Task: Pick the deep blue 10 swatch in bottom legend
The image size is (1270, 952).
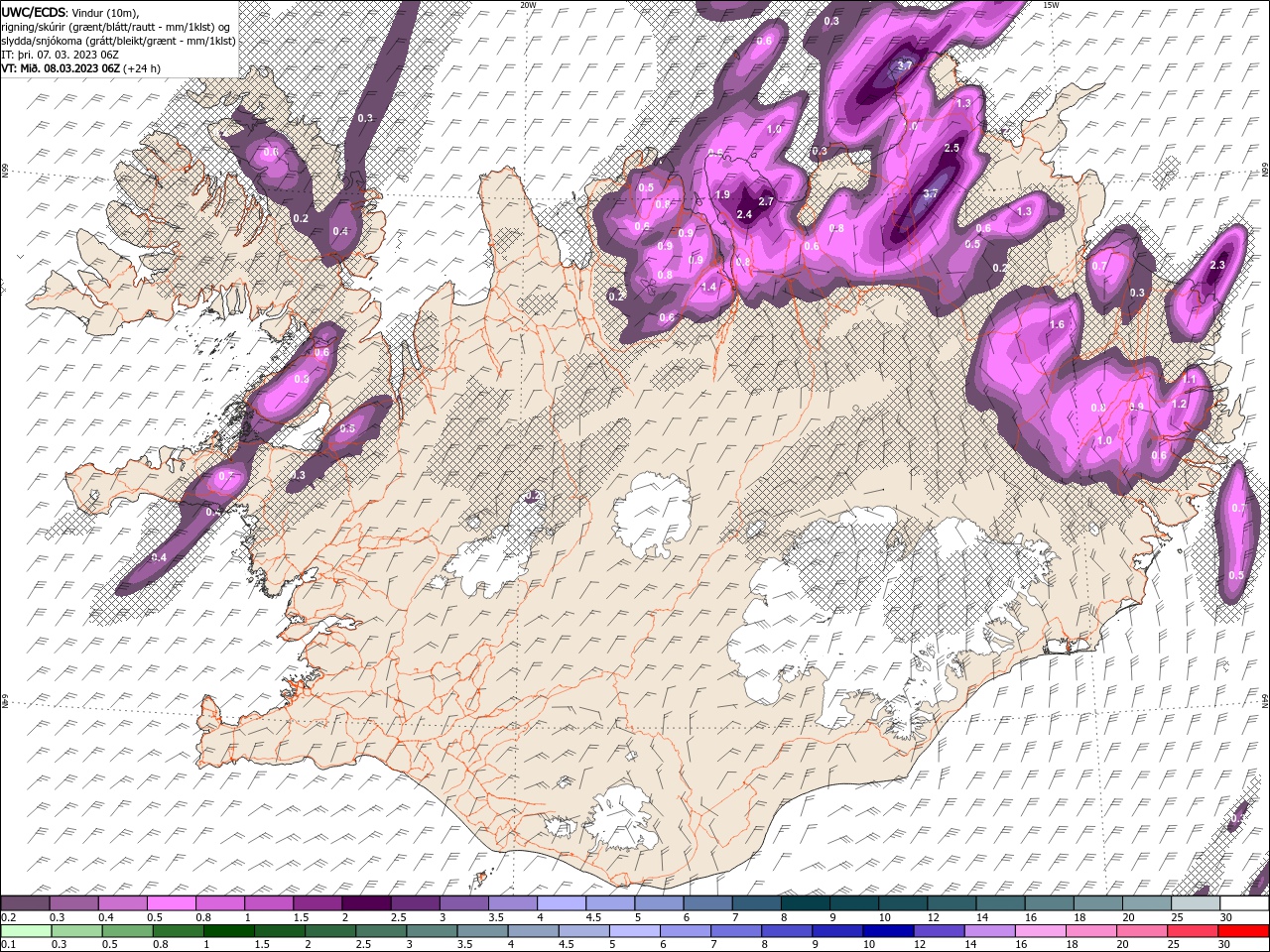Action: point(888,931)
